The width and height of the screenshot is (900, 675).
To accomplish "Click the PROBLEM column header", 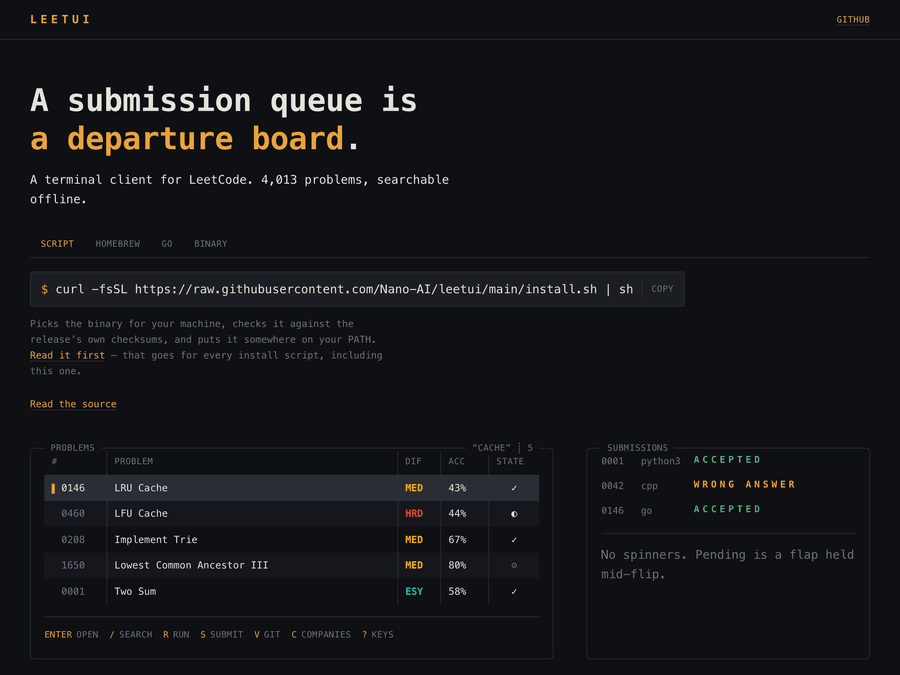I will 134,461.
